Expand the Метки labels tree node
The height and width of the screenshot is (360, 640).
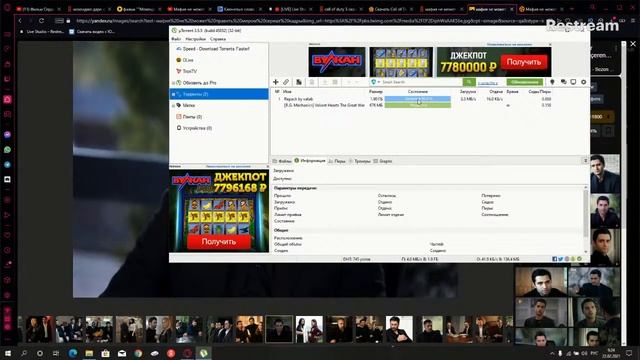pos(173,106)
